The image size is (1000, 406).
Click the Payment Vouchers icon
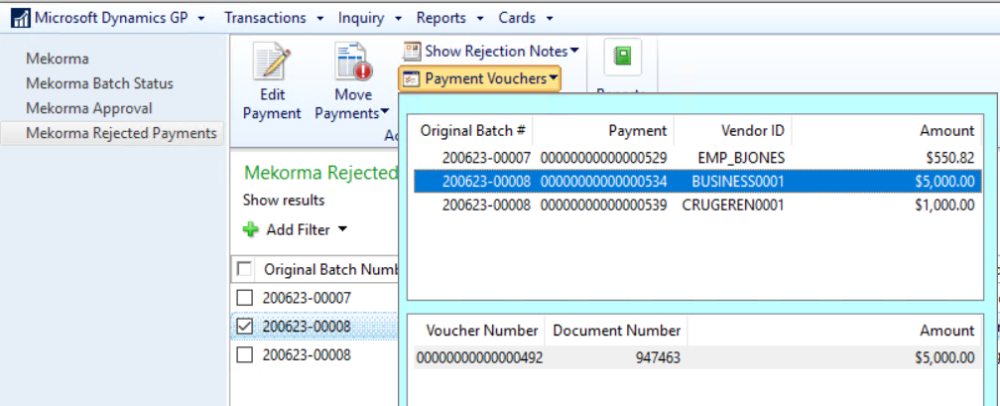click(x=412, y=79)
